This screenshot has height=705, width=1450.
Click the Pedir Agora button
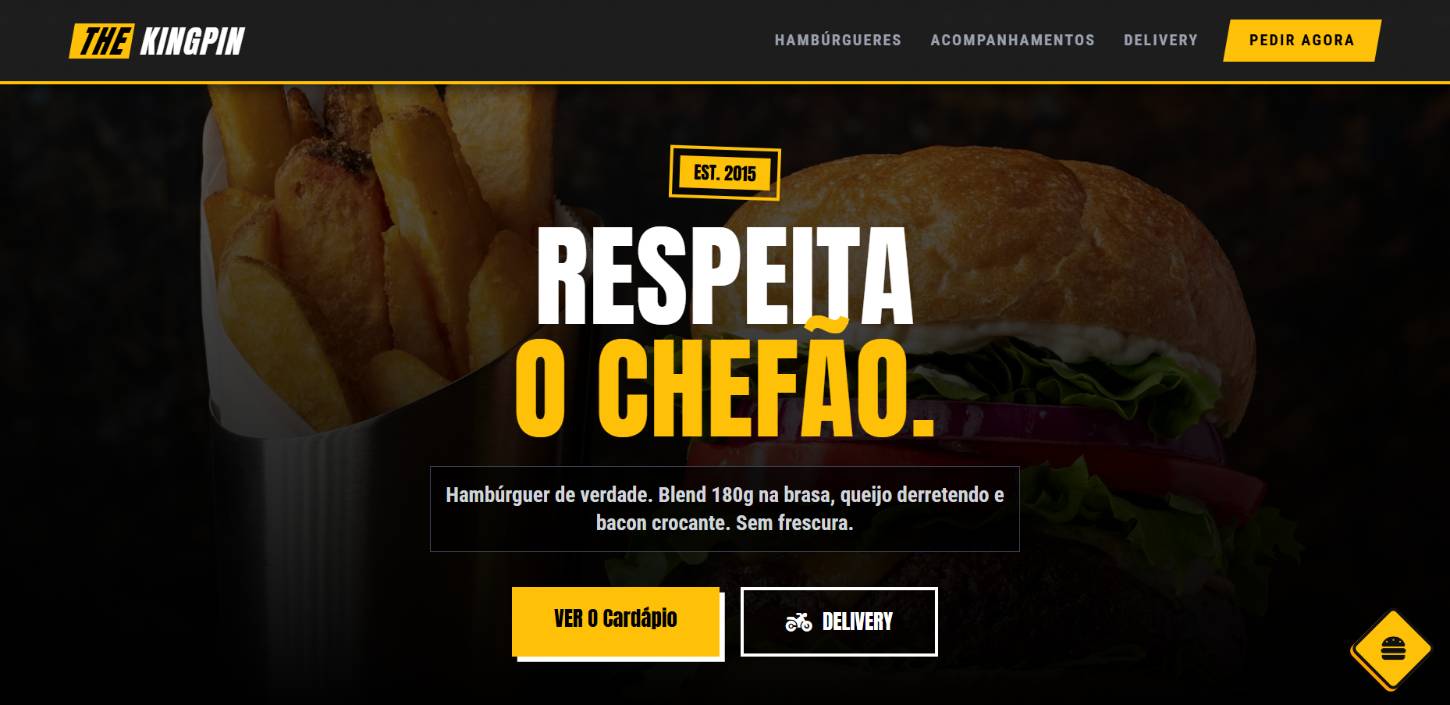point(1302,40)
